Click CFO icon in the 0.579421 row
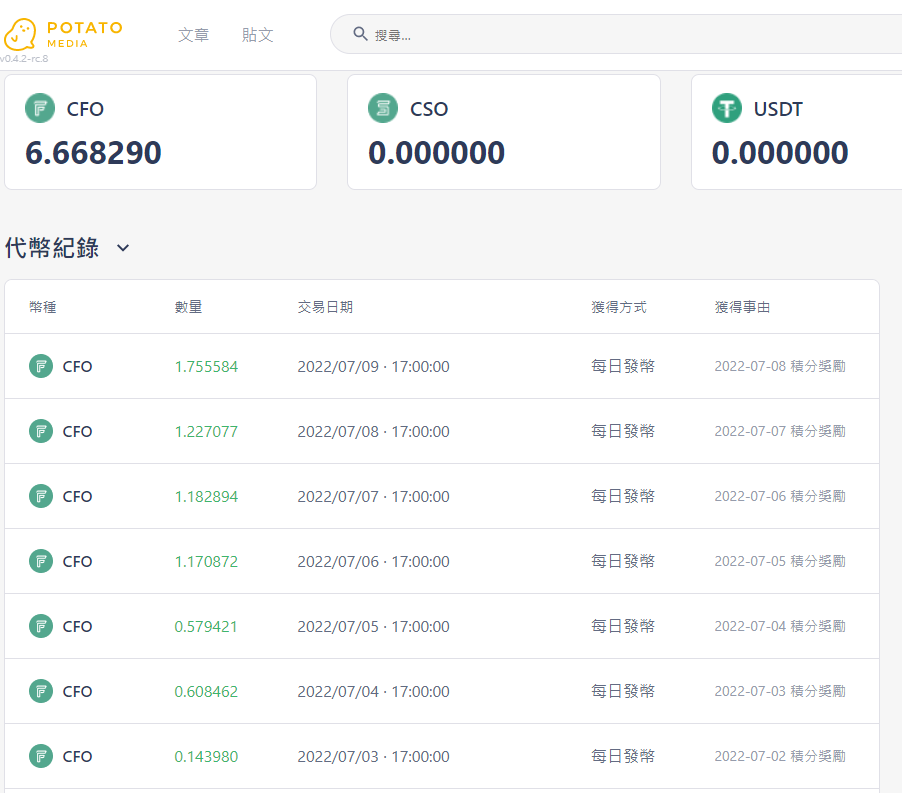902x793 pixels. (41, 626)
